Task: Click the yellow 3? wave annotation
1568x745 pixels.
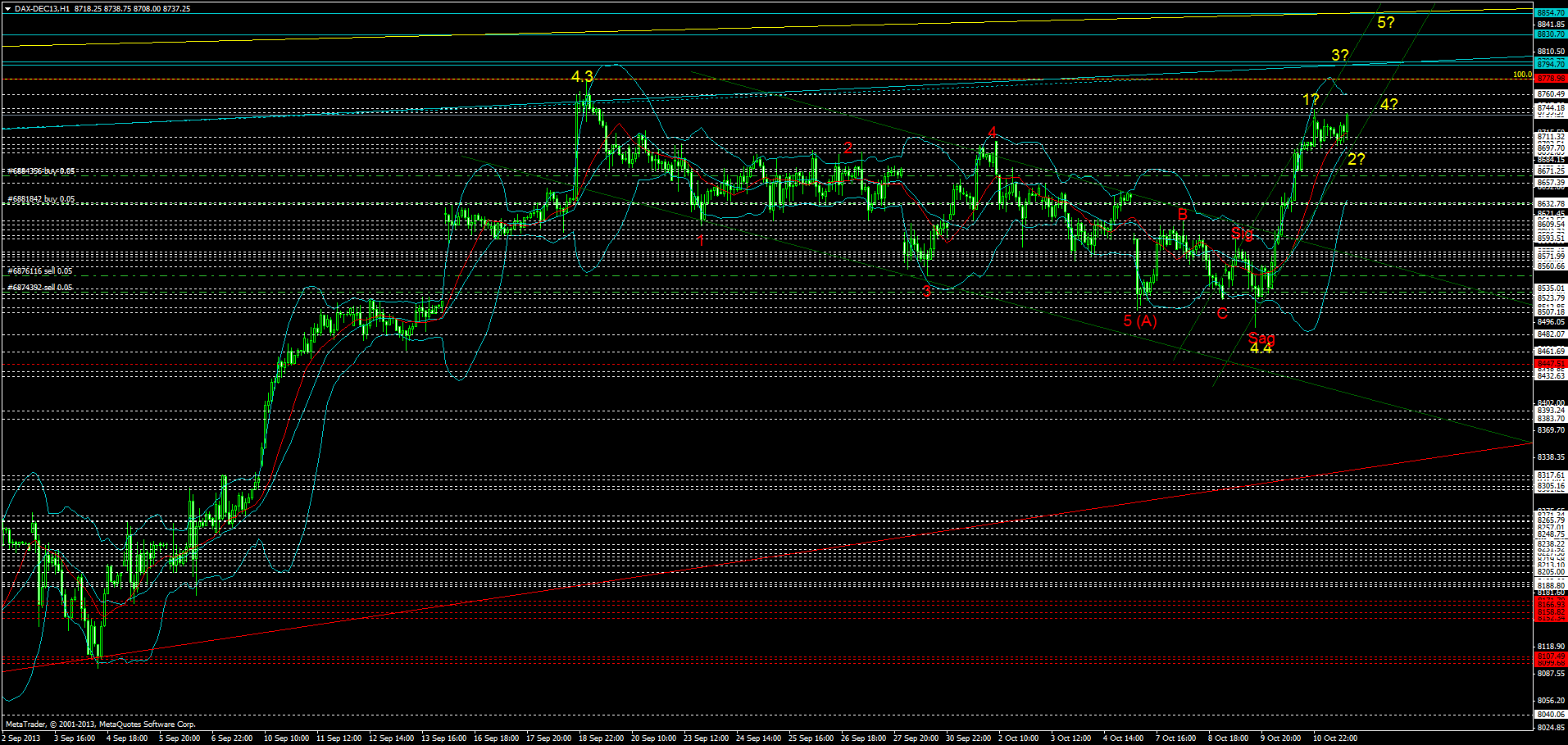Action: point(1339,56)
